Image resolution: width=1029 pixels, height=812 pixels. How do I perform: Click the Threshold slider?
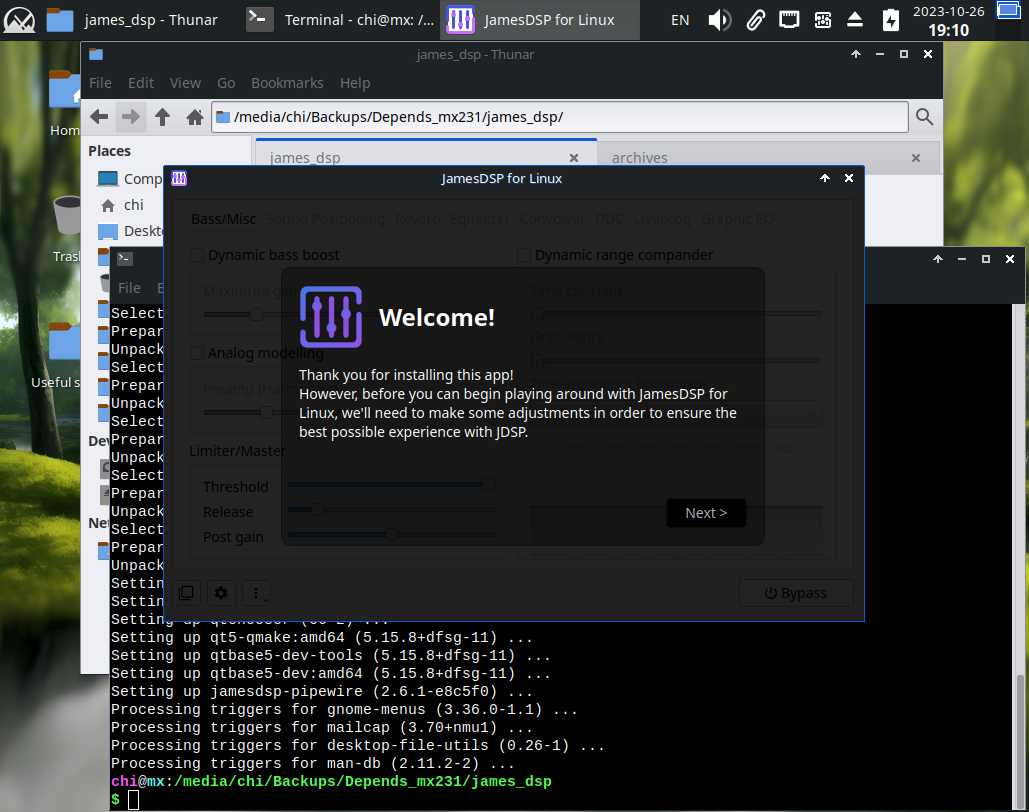(390, 486)
